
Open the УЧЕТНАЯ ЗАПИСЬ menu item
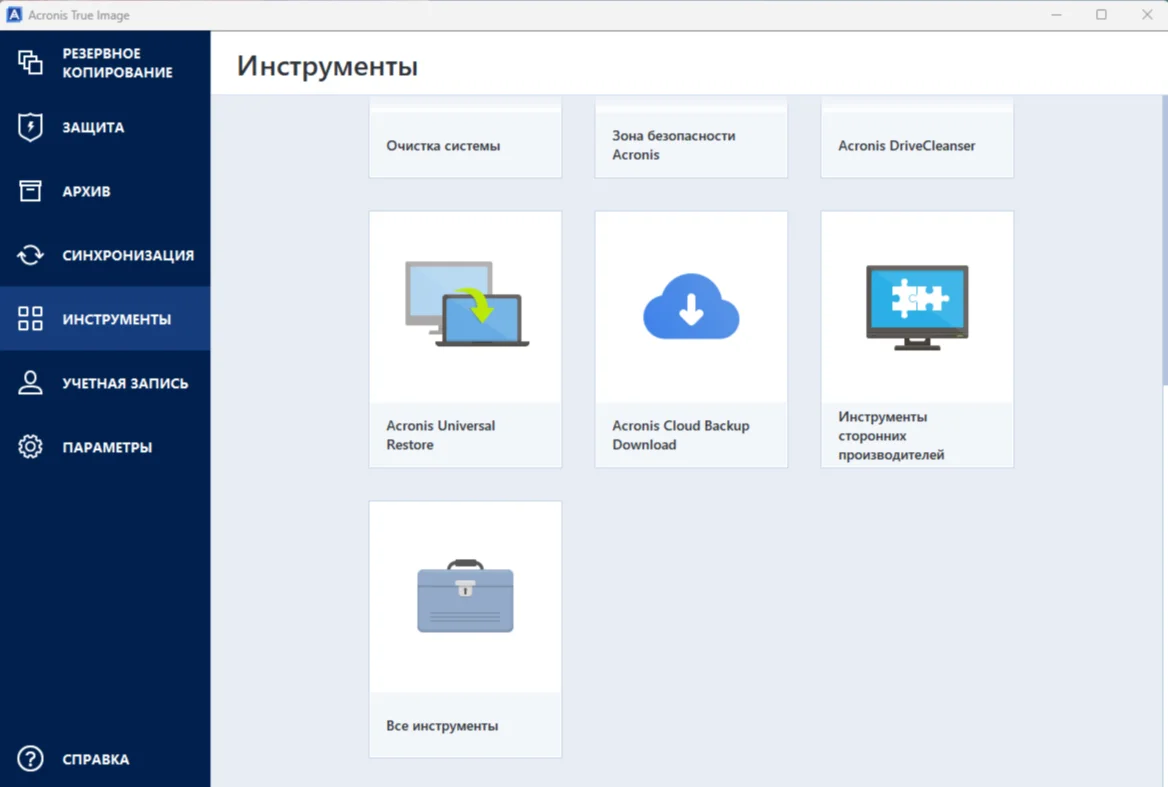pos(125,383)
